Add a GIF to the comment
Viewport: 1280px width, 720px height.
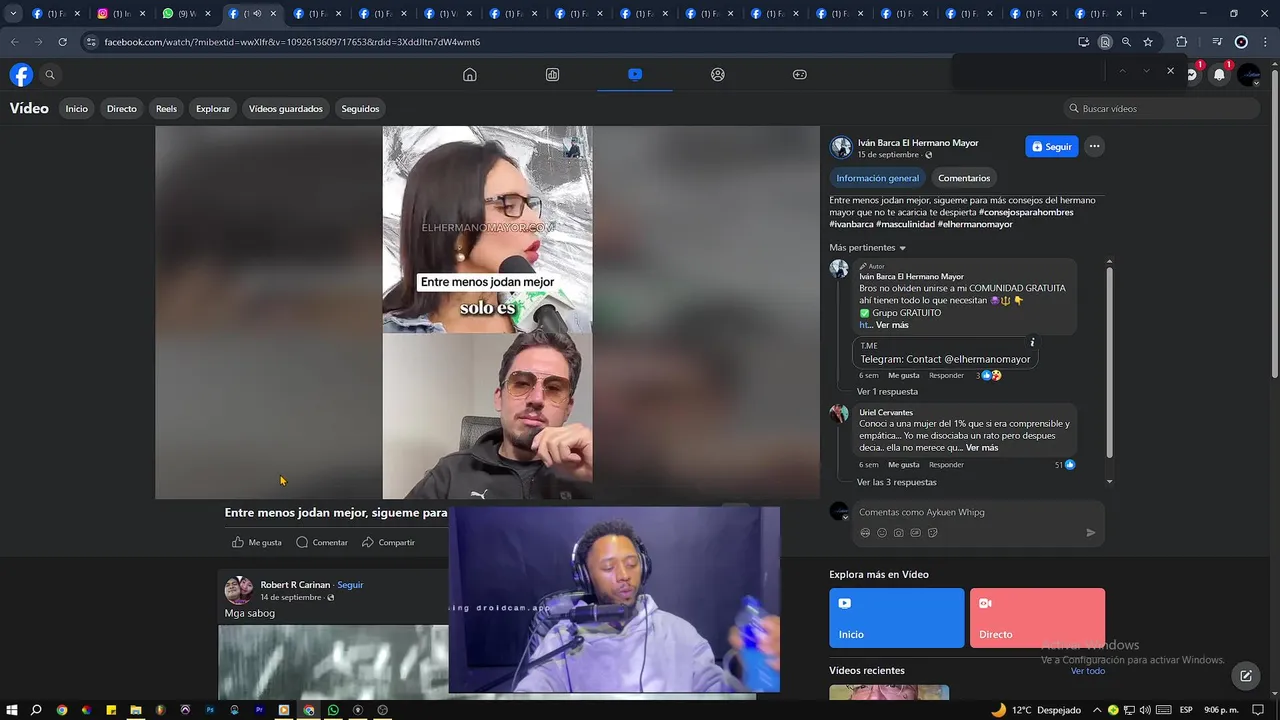915,533
